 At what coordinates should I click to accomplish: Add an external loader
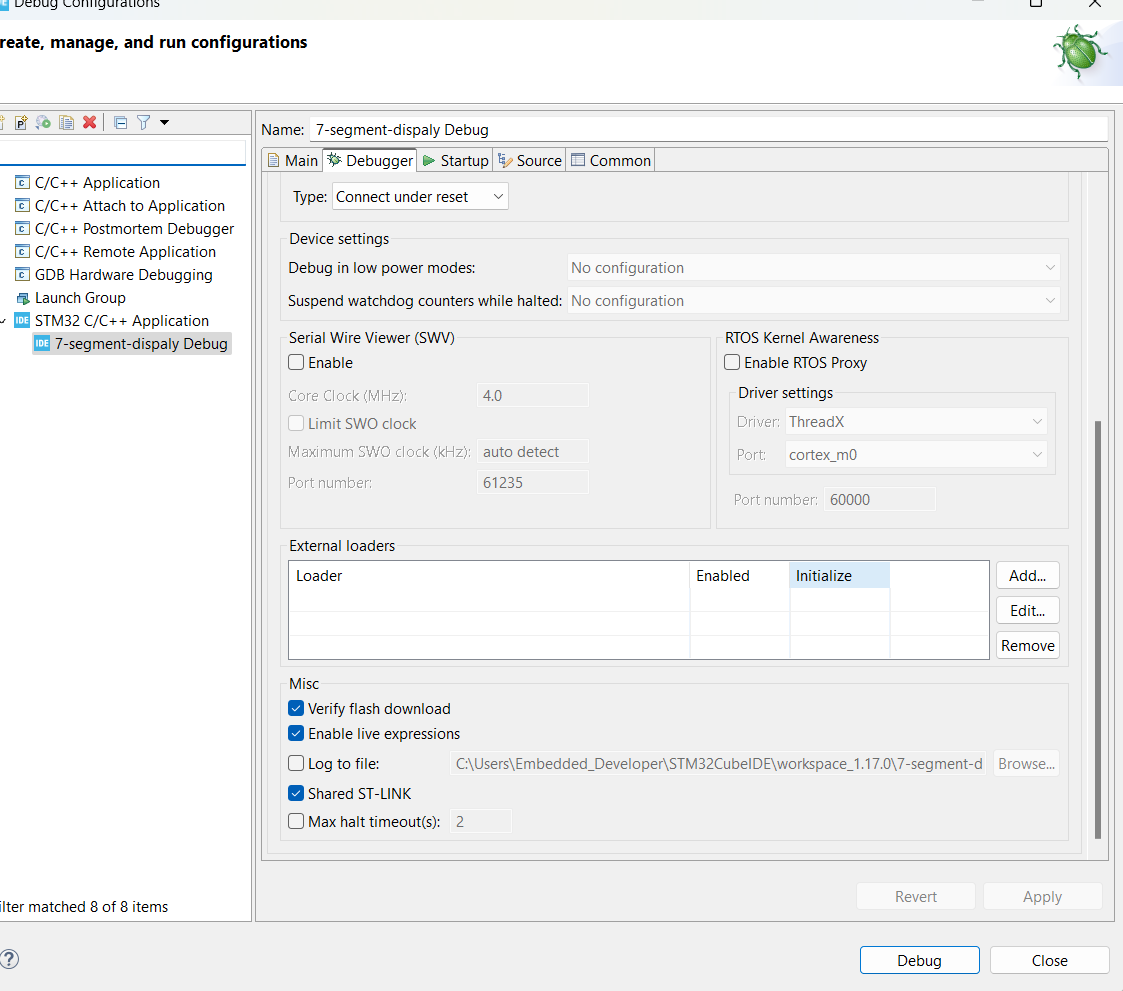1027,575
